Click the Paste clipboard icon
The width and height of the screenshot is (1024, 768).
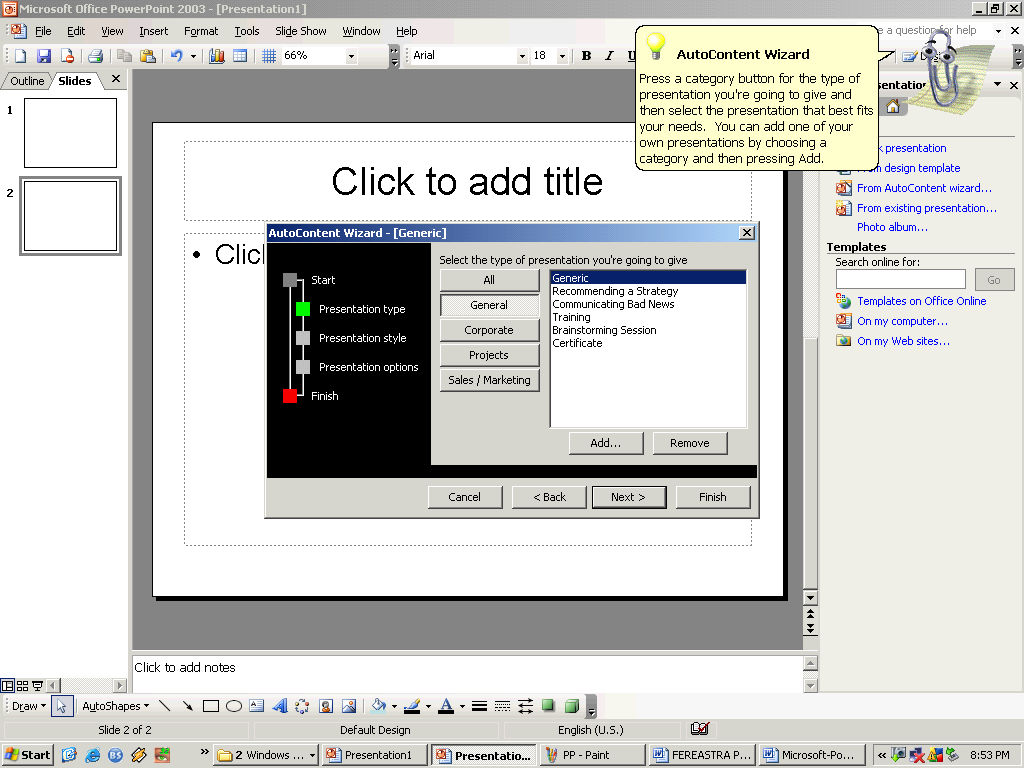coord(148,56)
